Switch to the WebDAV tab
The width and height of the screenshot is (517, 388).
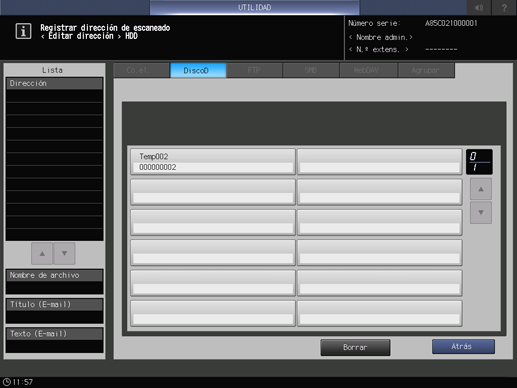368,70
